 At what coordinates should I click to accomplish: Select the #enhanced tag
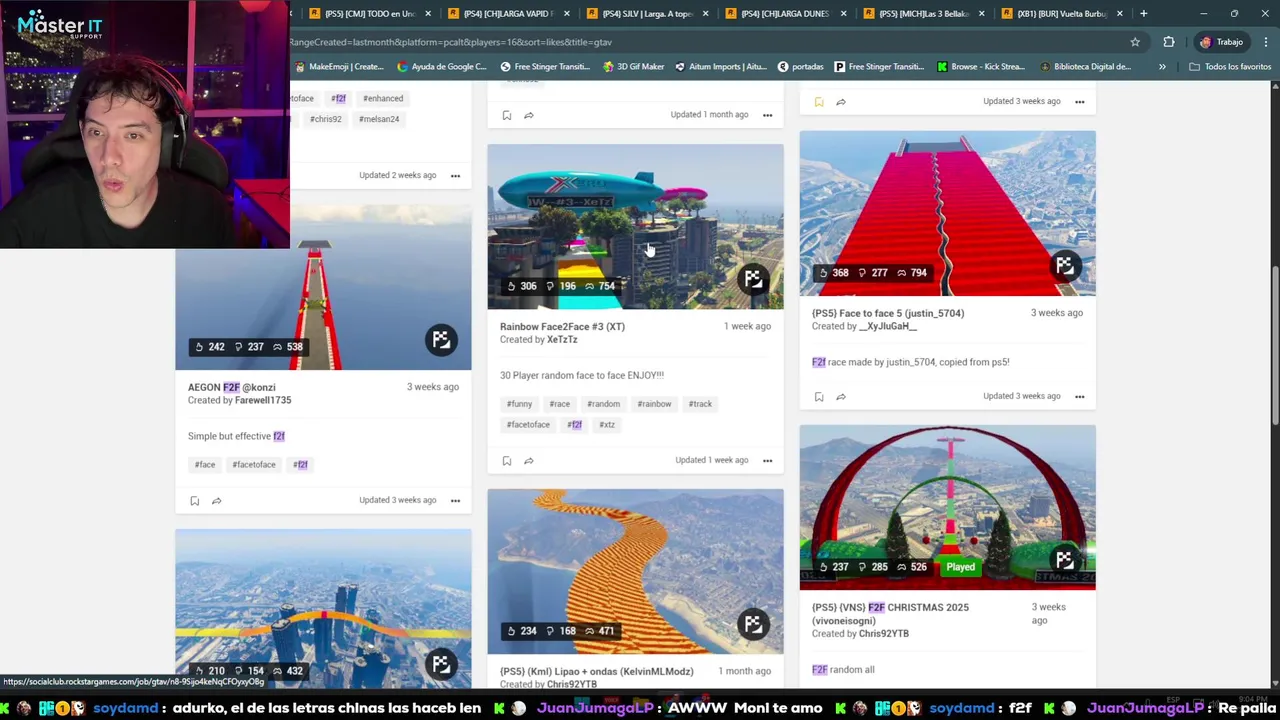pos(383,99)
